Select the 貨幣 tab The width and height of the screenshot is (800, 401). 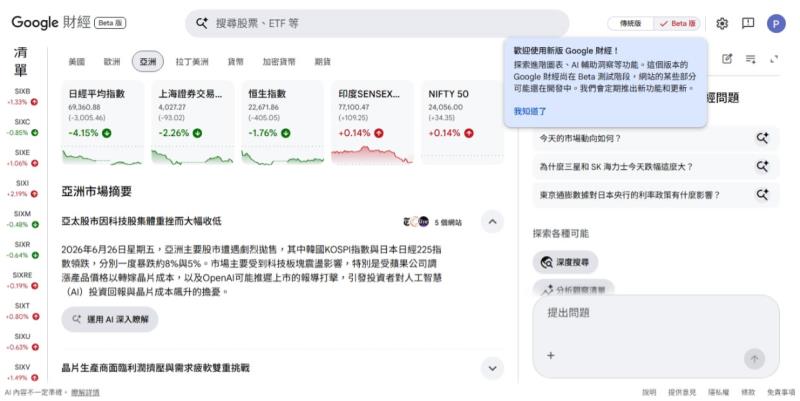coord(235,62)
